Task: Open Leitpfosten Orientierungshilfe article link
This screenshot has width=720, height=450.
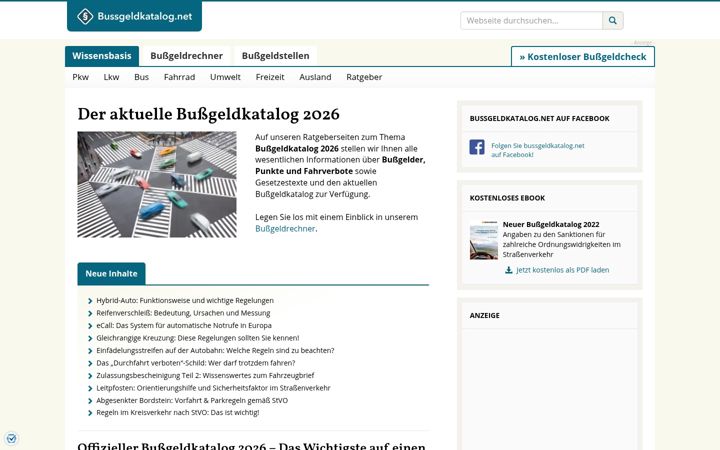Action: (213, 388)
